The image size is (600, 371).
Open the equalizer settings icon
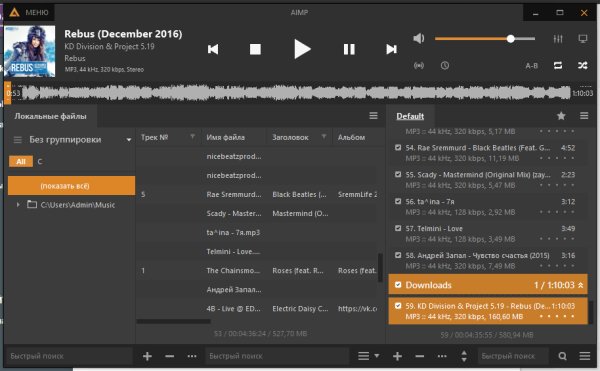(x=558, y=39)
